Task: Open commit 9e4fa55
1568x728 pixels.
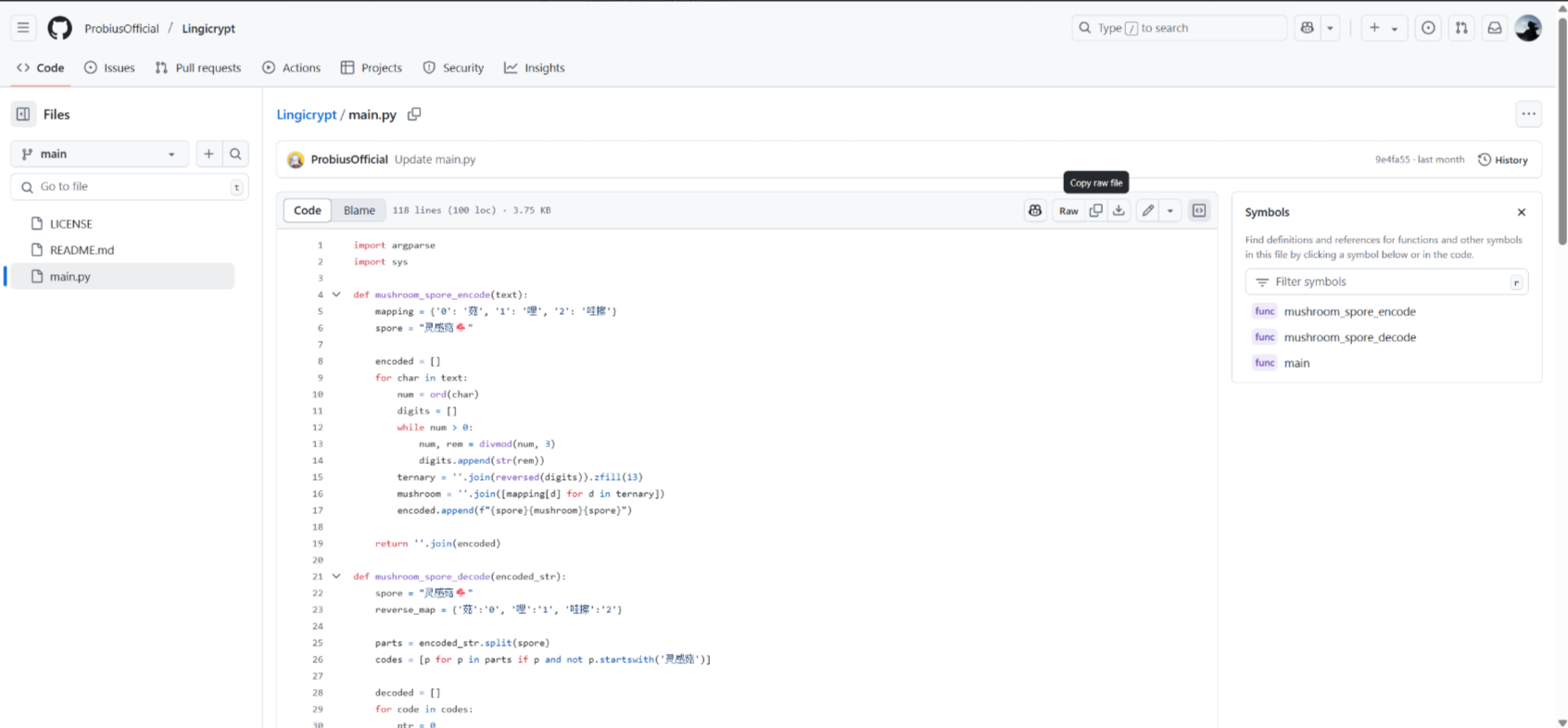Action: click(x=1392, y=159)
